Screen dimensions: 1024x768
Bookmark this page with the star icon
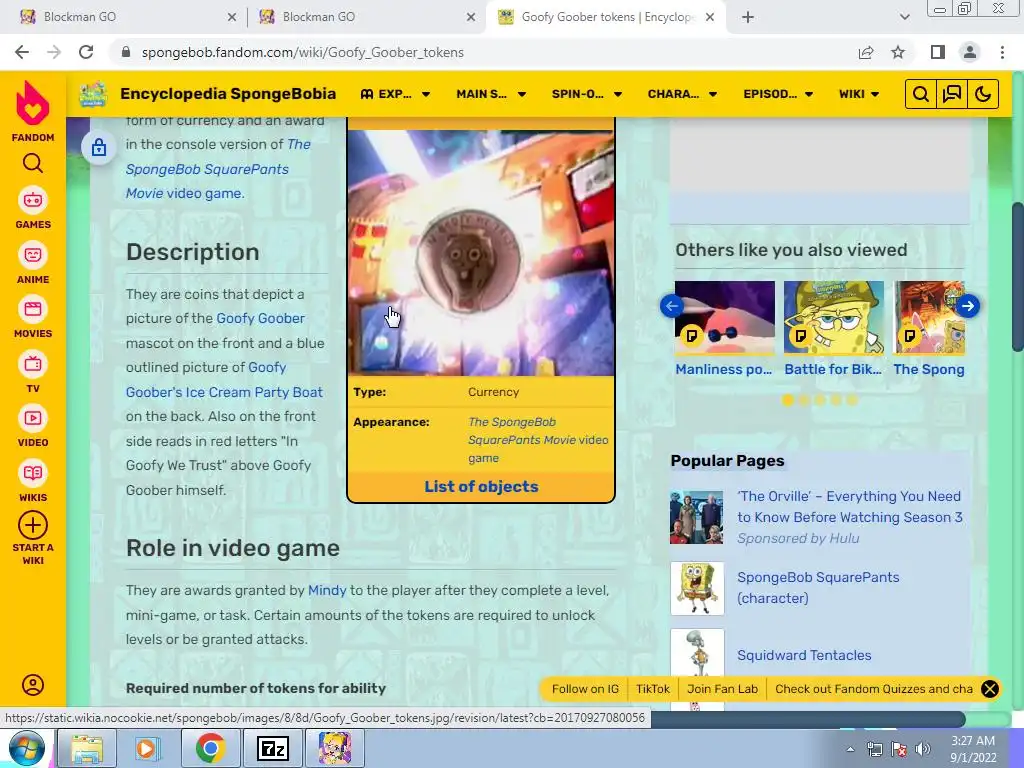pyautogui.click(x=898, y=52)
